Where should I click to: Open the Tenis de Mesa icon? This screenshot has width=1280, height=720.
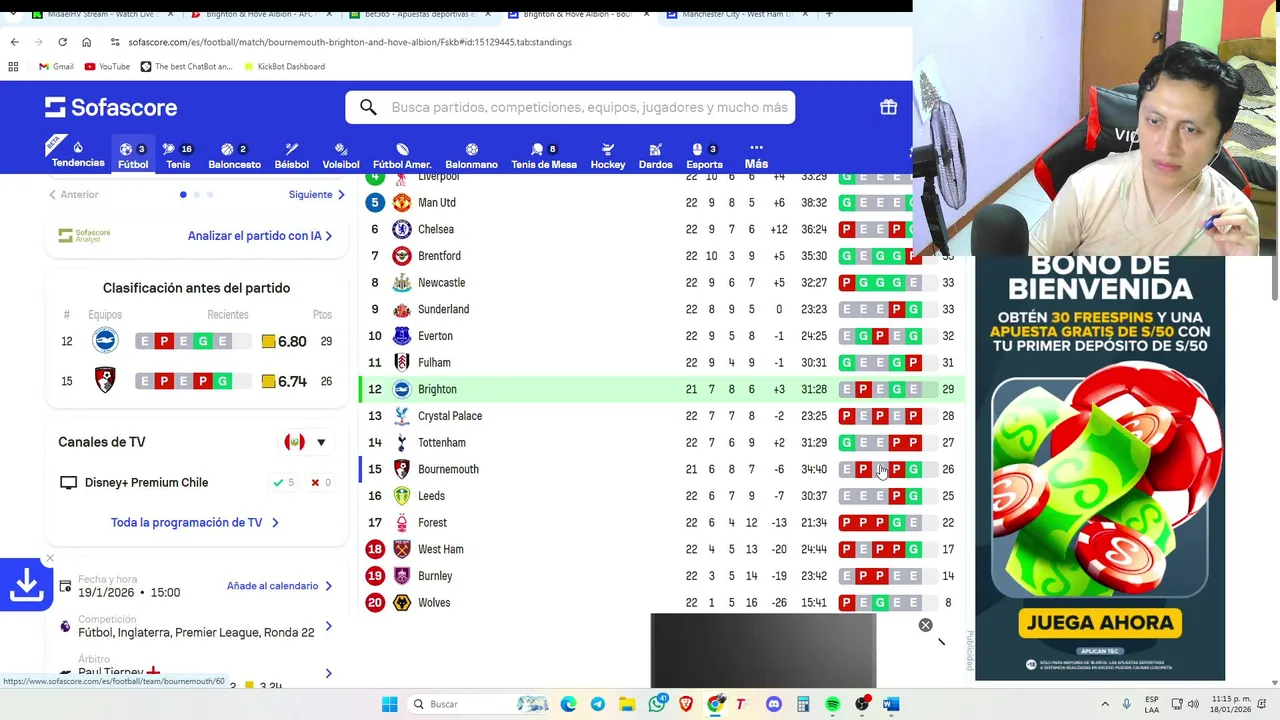[x=544, y=155]
